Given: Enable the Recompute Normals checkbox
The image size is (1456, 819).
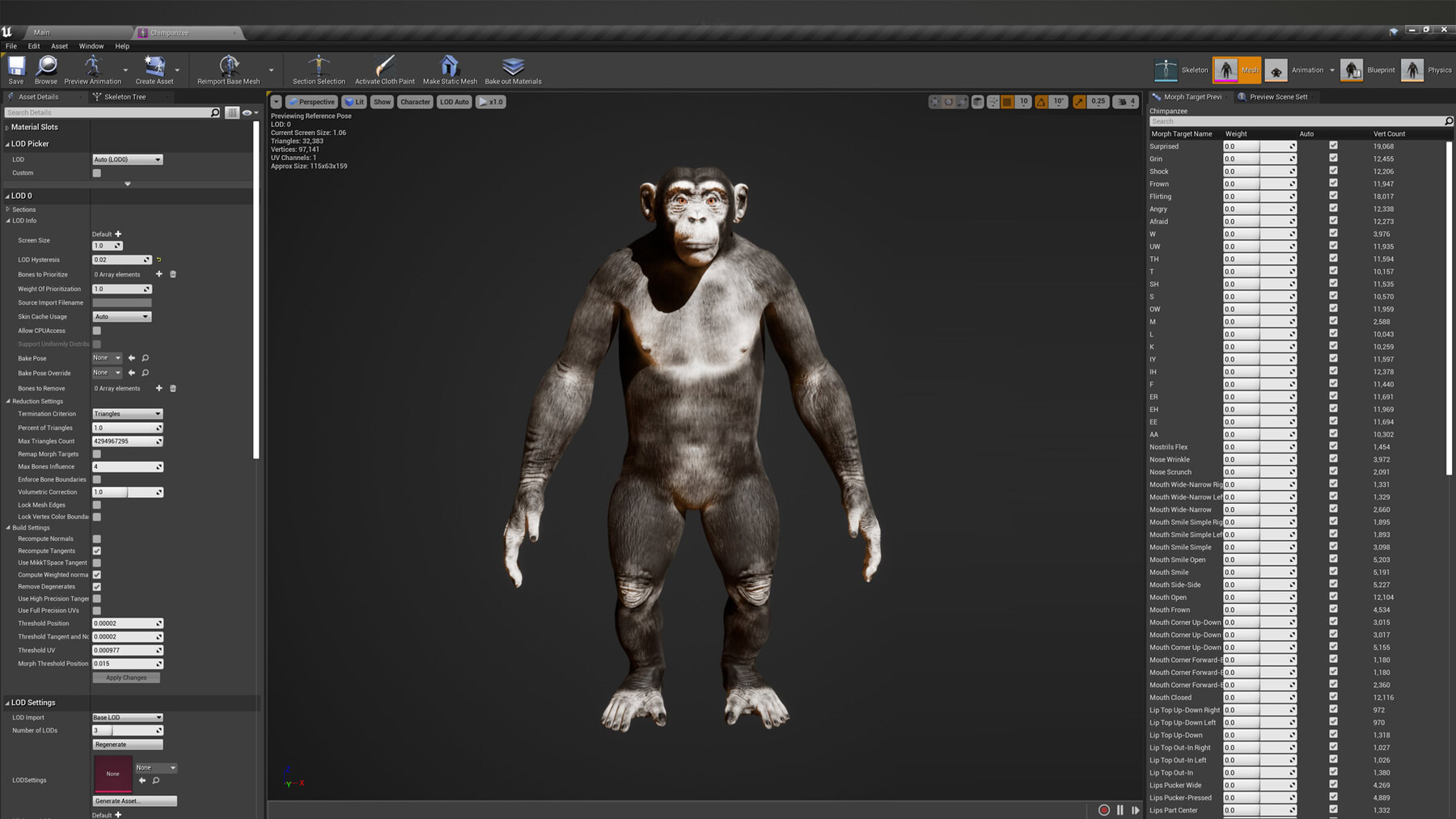Looking at the screenshot, I should tap(96, 538).
